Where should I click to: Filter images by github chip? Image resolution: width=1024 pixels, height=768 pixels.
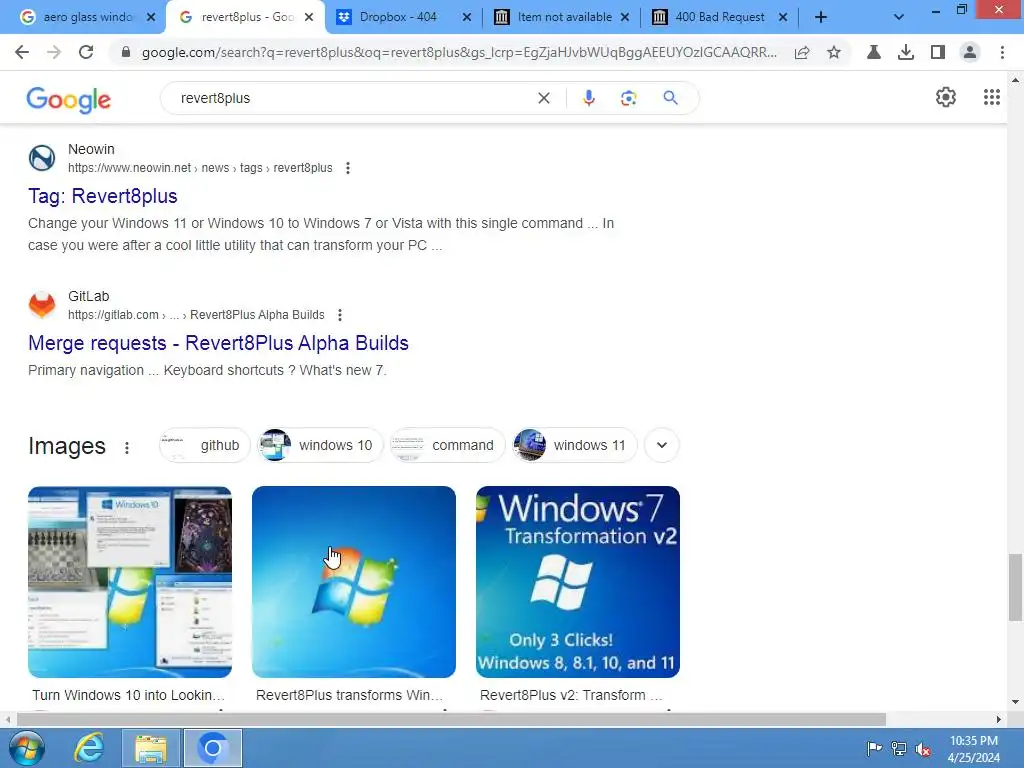tap(205, 445)
